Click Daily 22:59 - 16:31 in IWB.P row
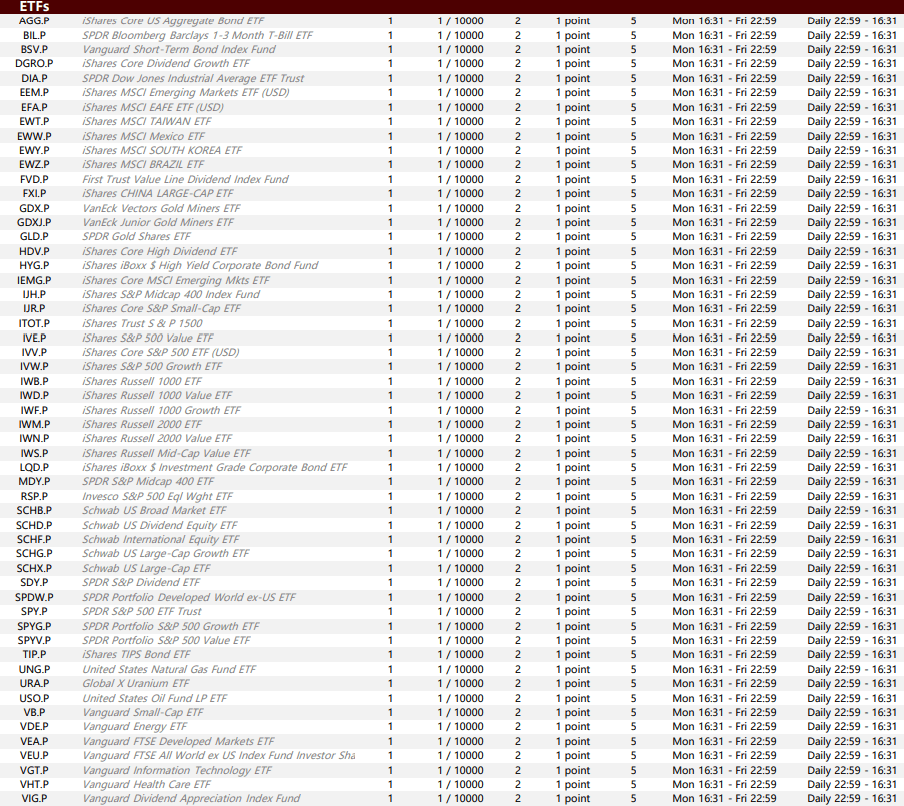Screen dimensions: 904x806 pyautogui.click(x=852, y=381)
